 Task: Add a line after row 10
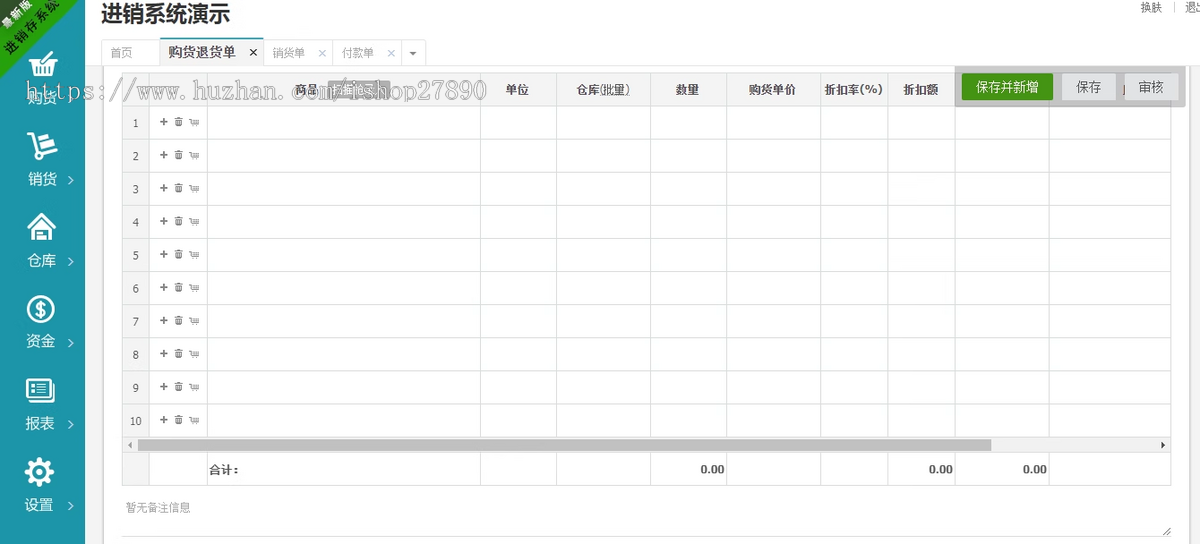click(x=164, y=419)
